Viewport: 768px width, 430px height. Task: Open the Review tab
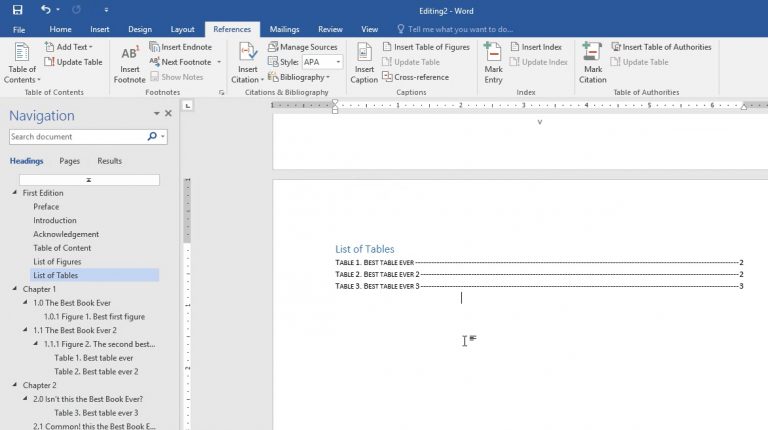[330, 29]
